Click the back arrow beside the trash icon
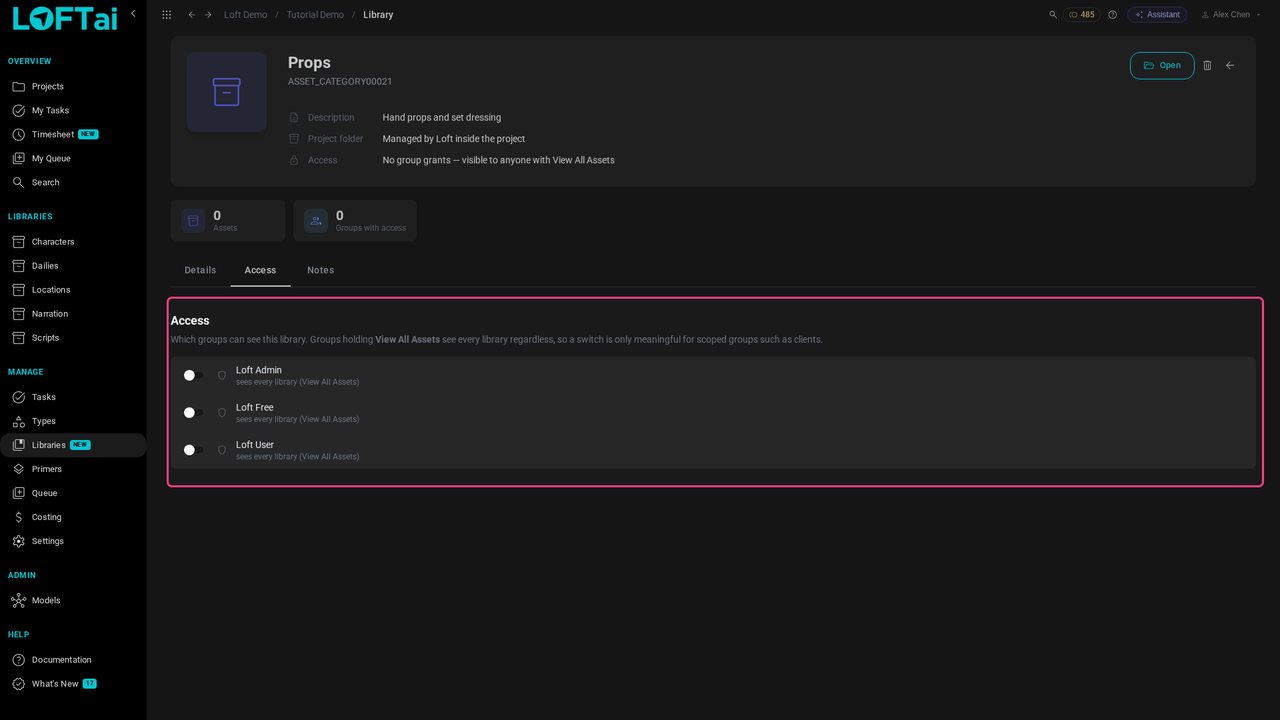The image size is (1280, 720). [x=1230, y=65]
